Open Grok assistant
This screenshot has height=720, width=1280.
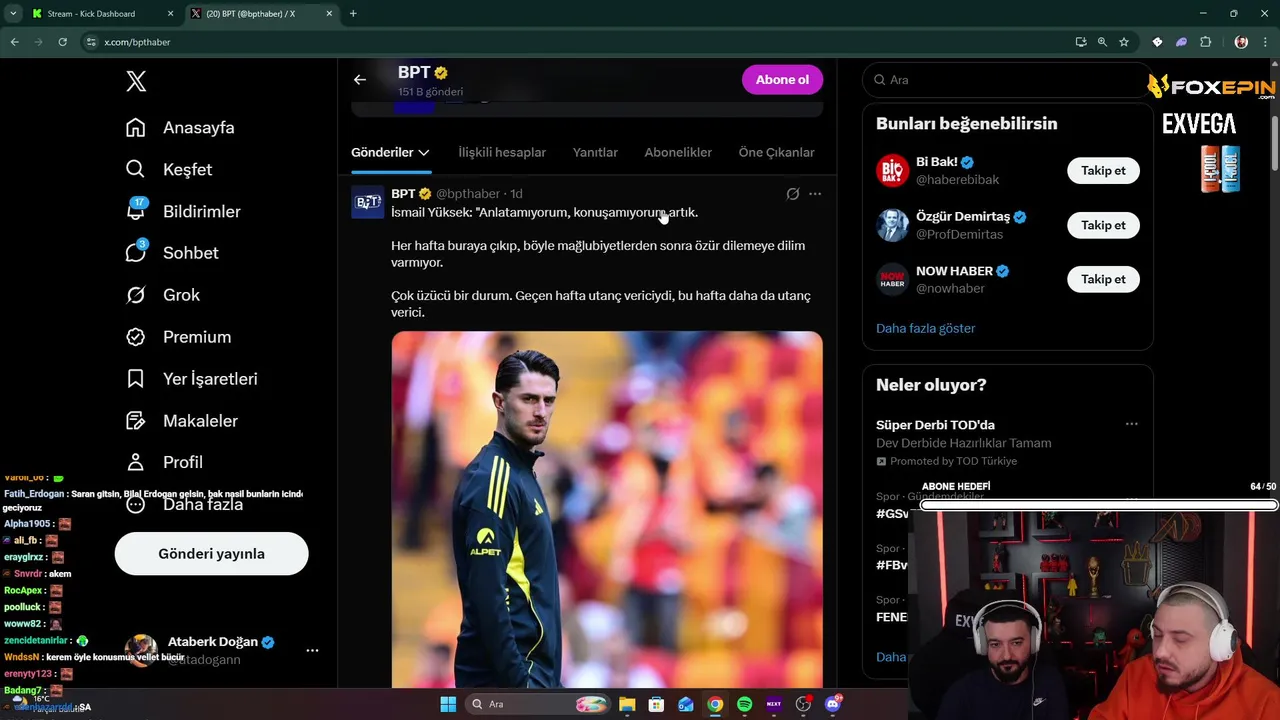pyautogui.click(x=163, y=295)
